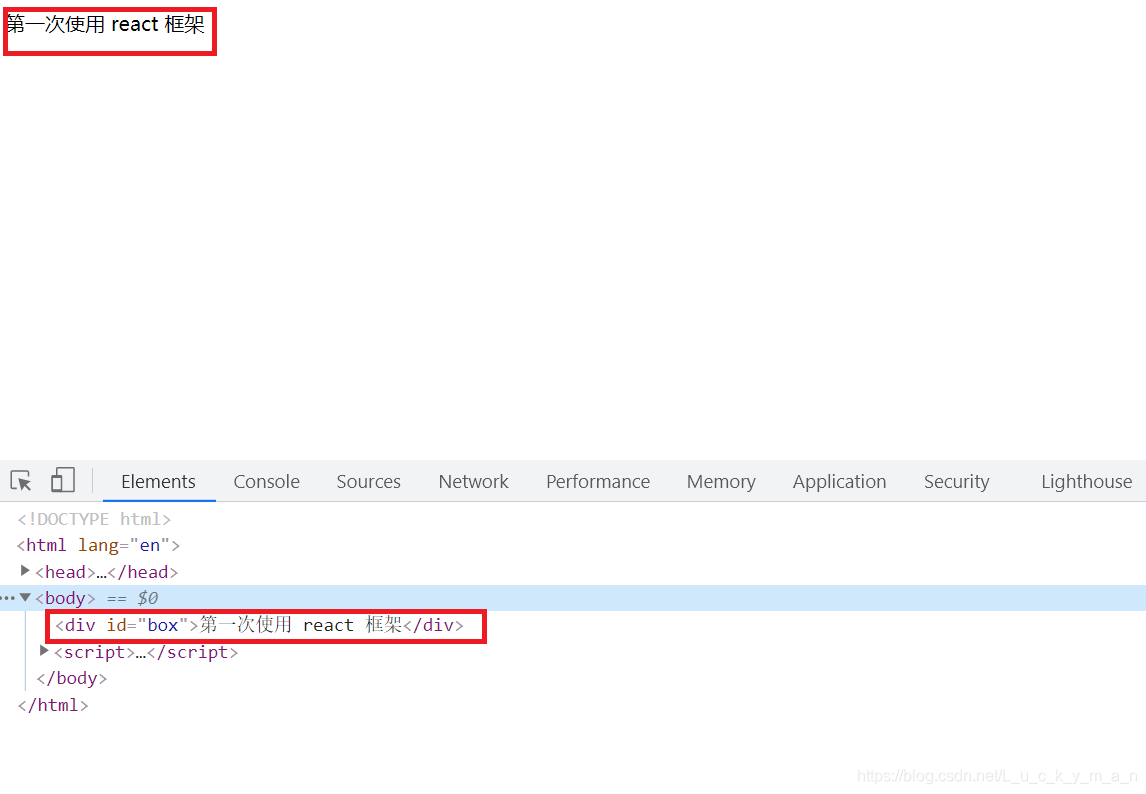1146x794 pixels.
Task: Switch to the Memory tab
Action: [721, 482]
